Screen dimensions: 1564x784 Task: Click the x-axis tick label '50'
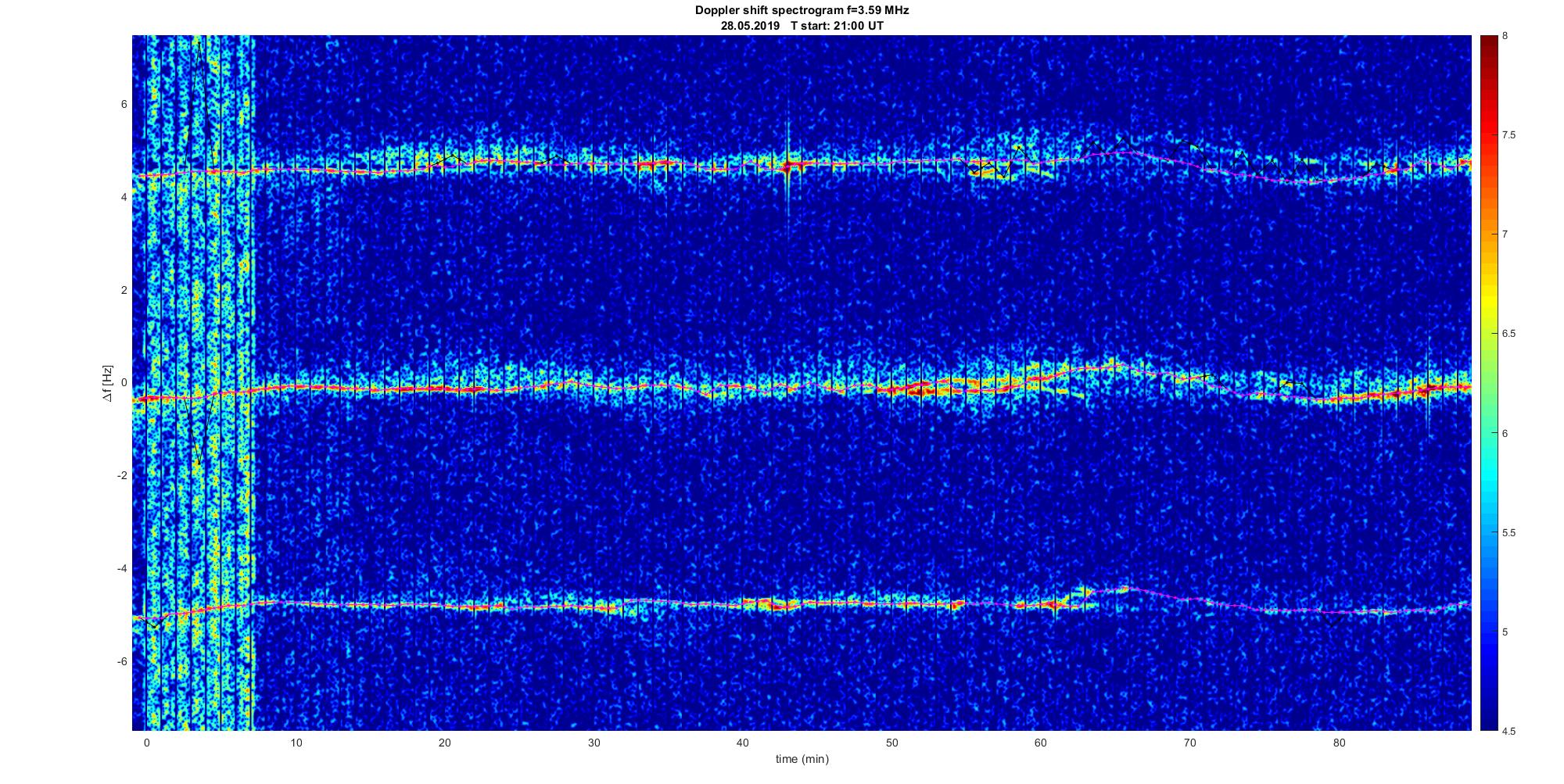[x=891, y=743]
